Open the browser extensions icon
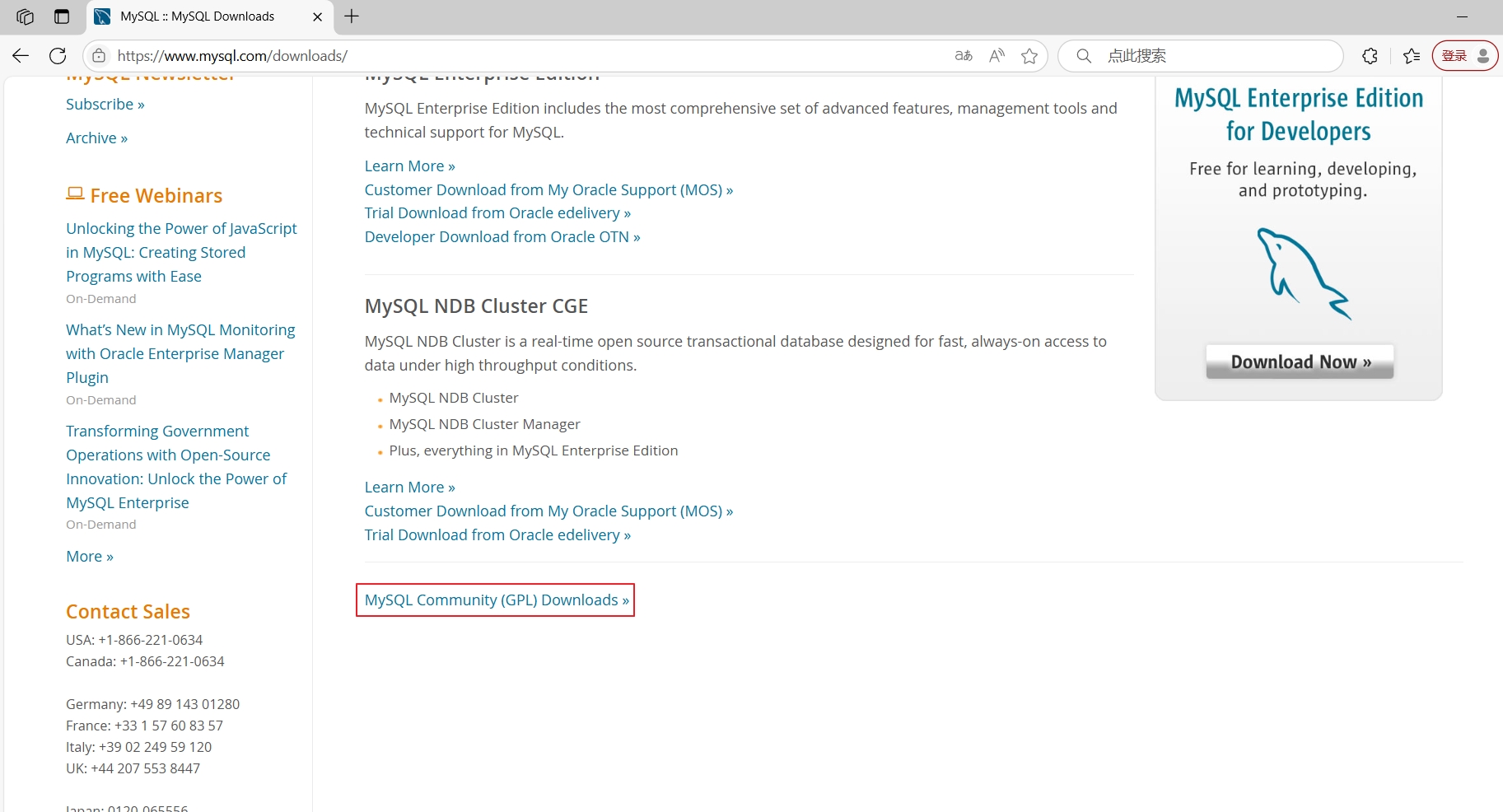The height and width of the screenshot is (812, 1503). (x=1370, y=56)
